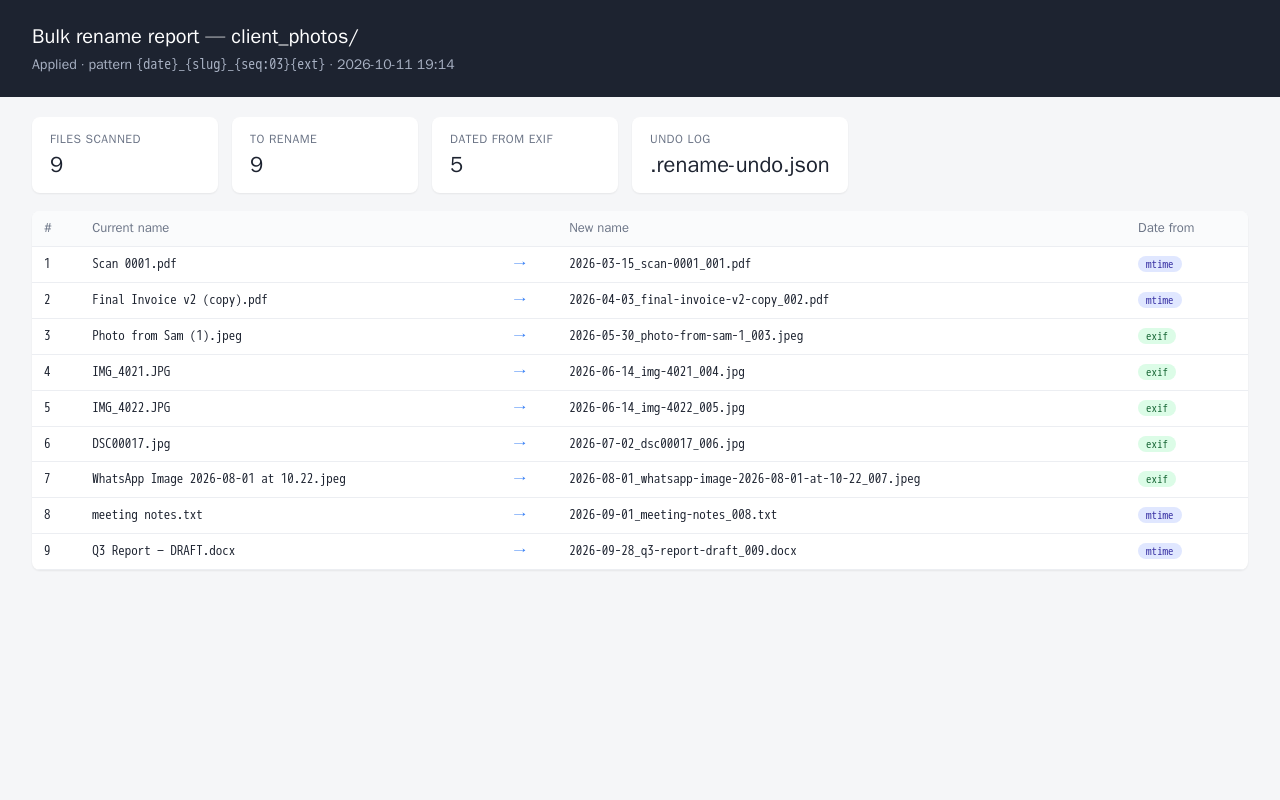1280x800 pixels.
Task: Click the arrow in the IMG_4021.JPG row
Action: [519, 372]
